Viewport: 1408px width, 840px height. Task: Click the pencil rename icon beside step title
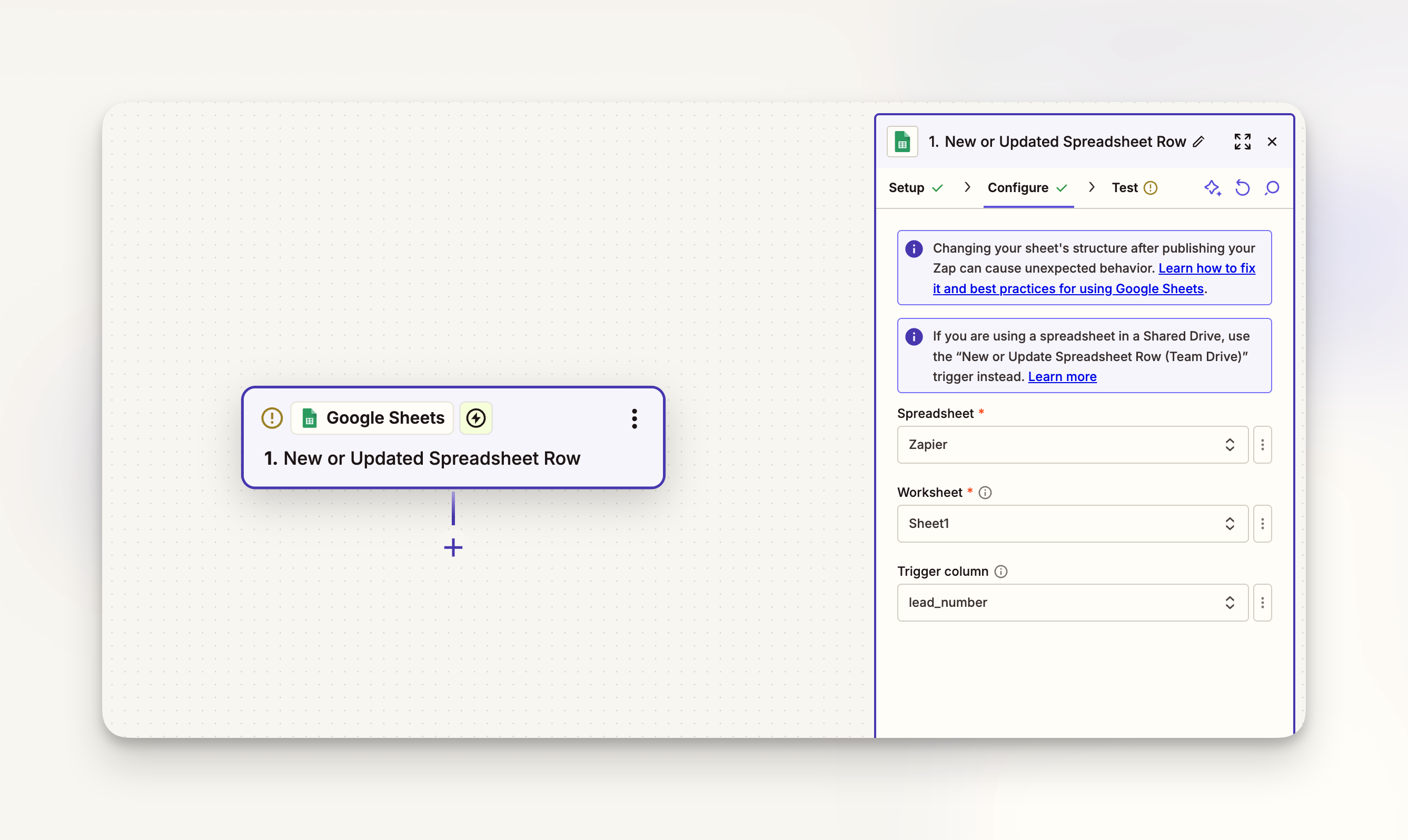pos(1198,142)
